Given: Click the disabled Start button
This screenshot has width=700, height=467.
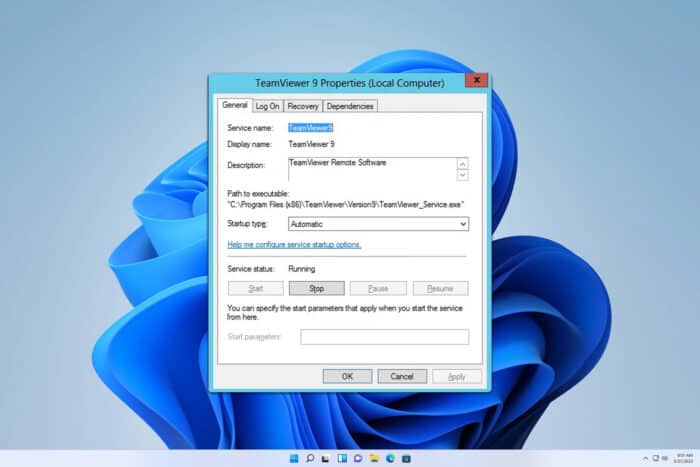Looking at the screenshot, I should (x=255, y=288).
